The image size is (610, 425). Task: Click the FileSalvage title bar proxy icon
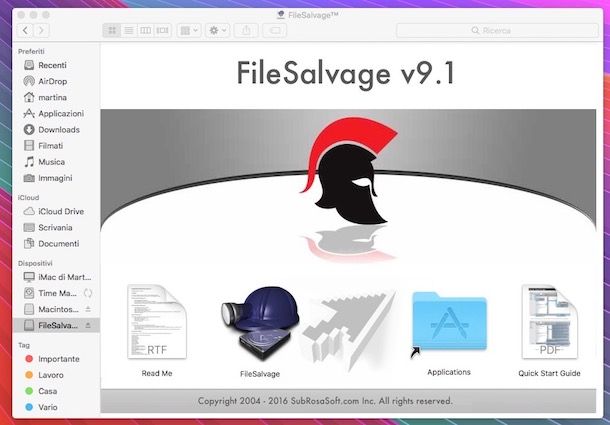coord(280,15)
